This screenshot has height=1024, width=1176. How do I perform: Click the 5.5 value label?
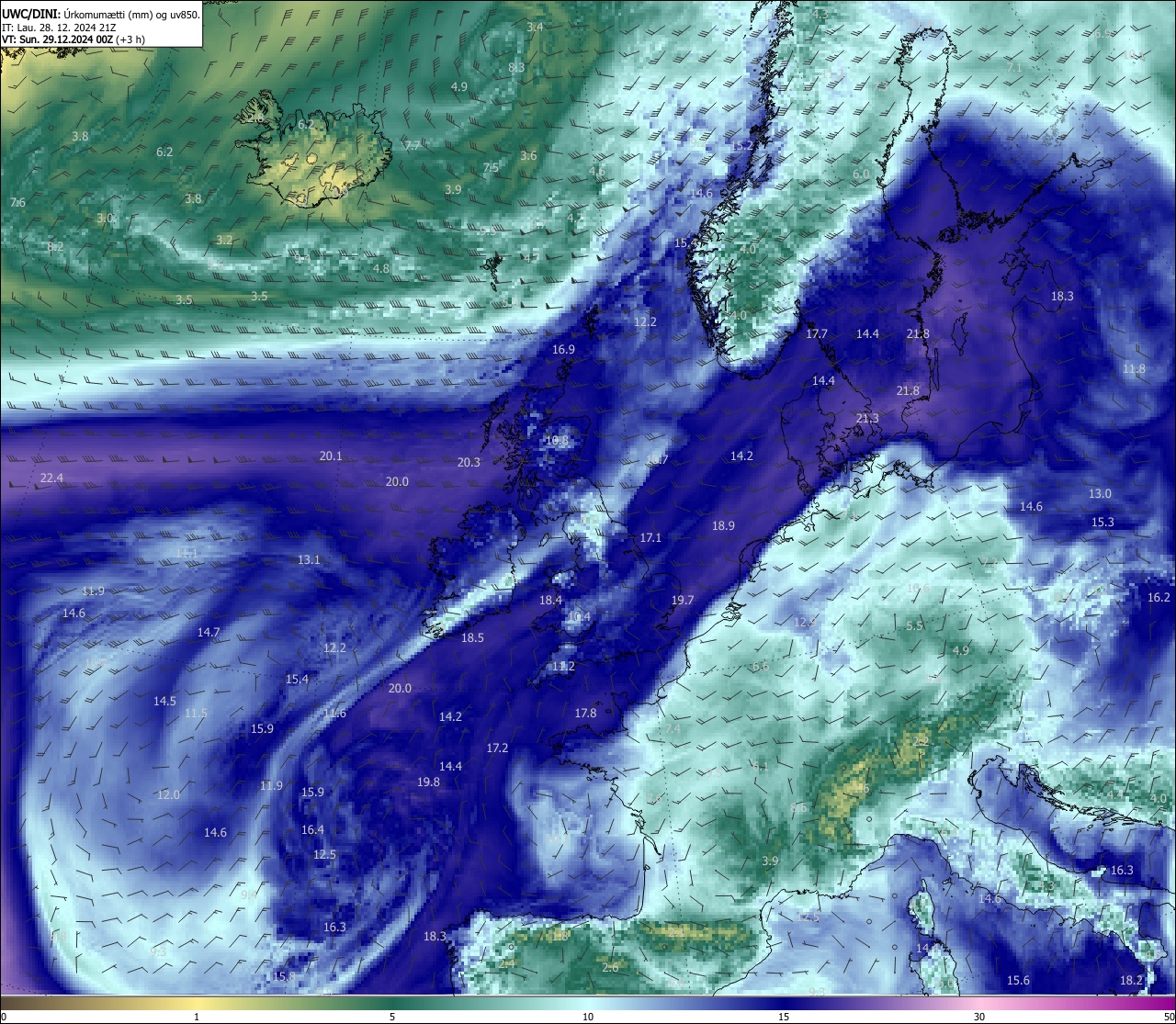[x=914, y=625]
